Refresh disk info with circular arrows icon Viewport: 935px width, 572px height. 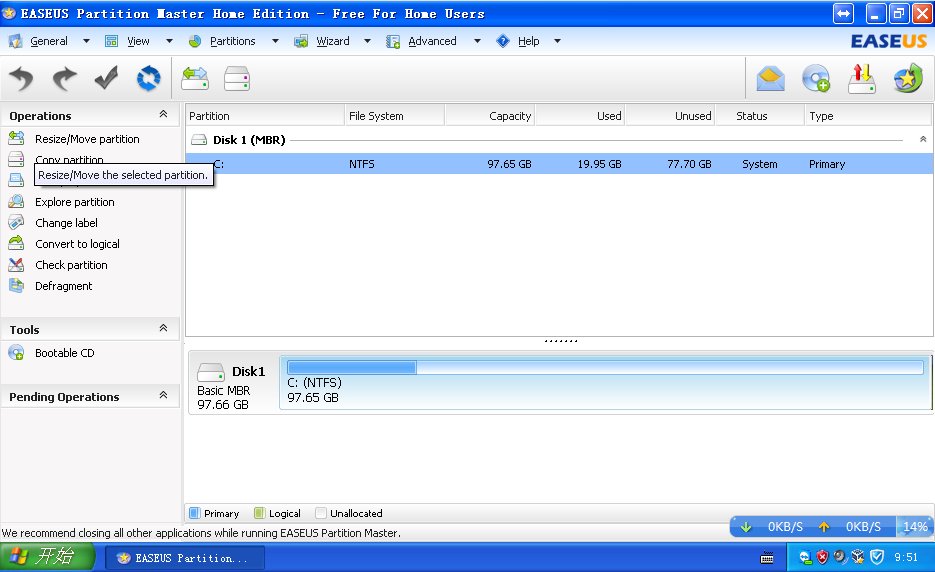point(148,78)
